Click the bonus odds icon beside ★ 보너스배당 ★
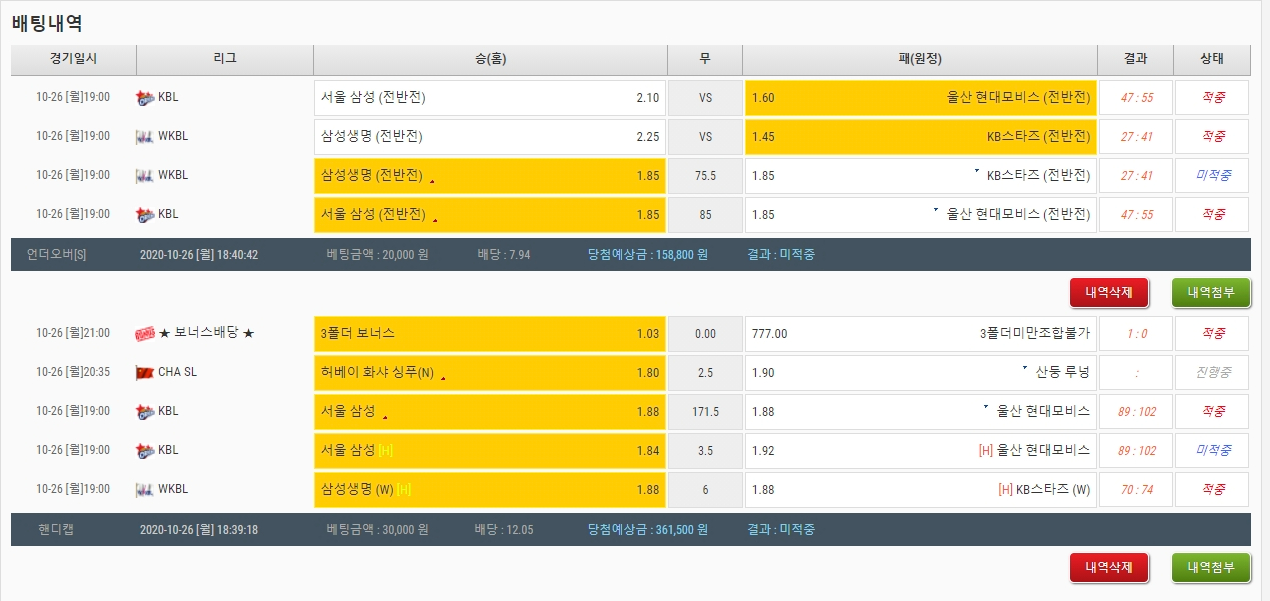Viewport: 1270px width, 601px height. [145, 333]
